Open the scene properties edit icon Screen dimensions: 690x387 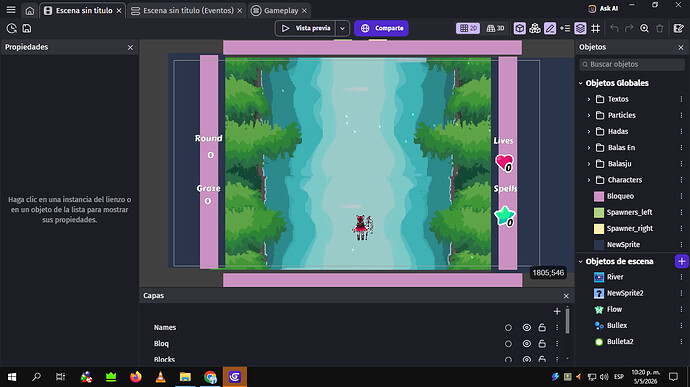click(679, 28)
